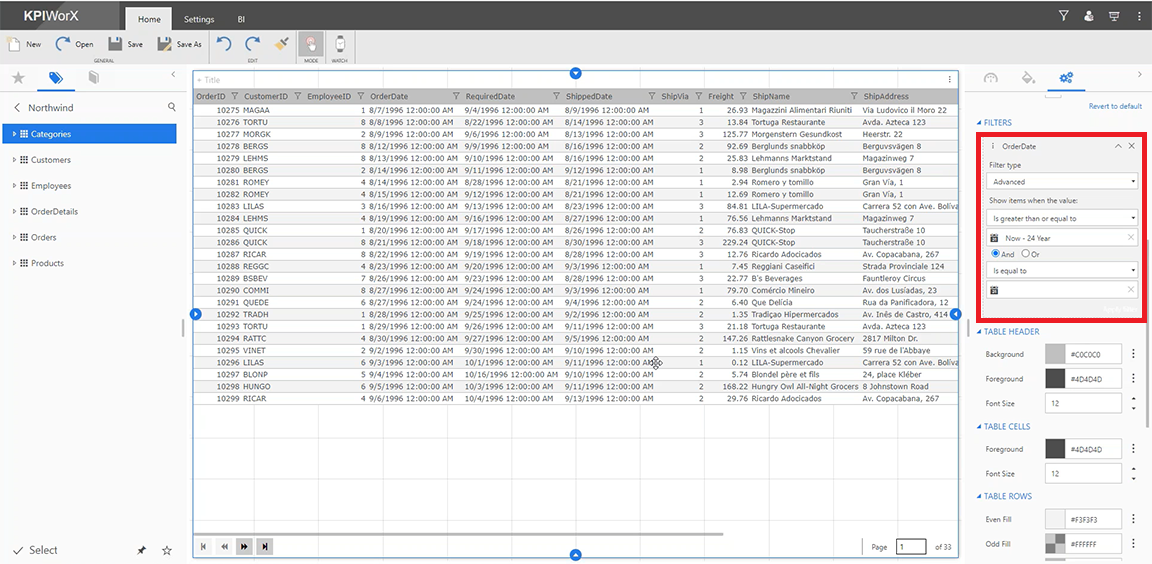Go back from Northwind
This screenshot has height=564, width=1152.
pos(17,107)
